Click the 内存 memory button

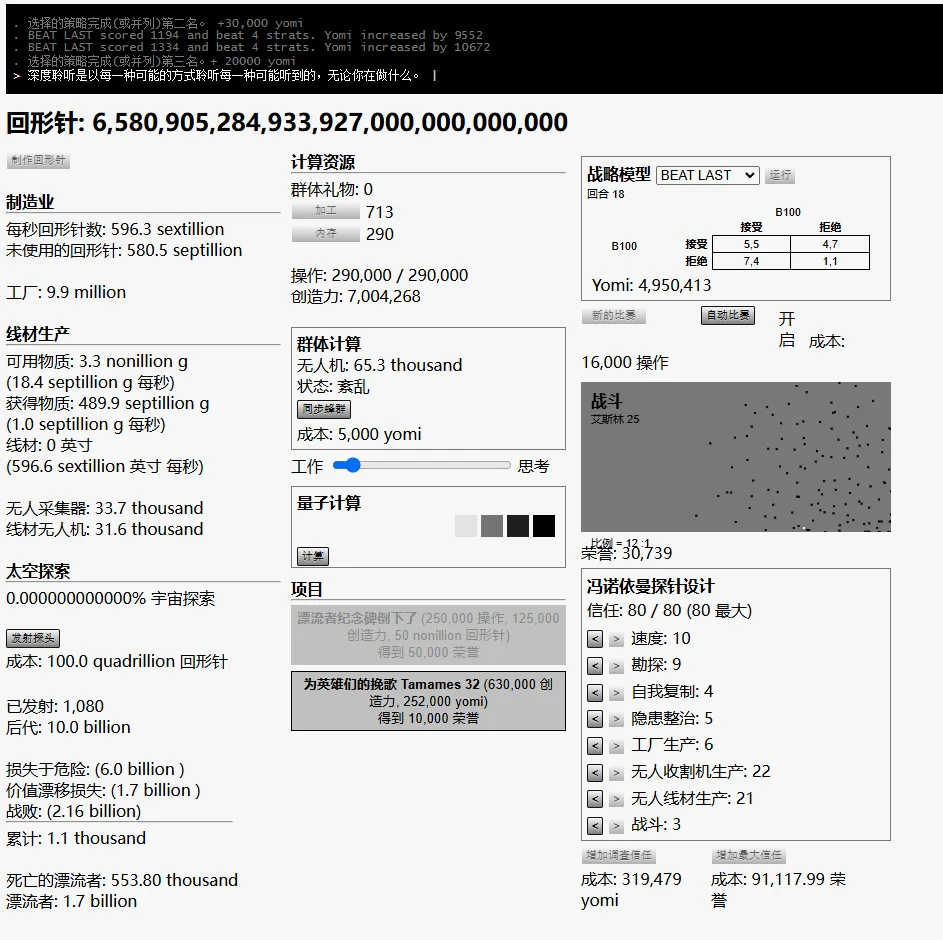click(325, 233)
